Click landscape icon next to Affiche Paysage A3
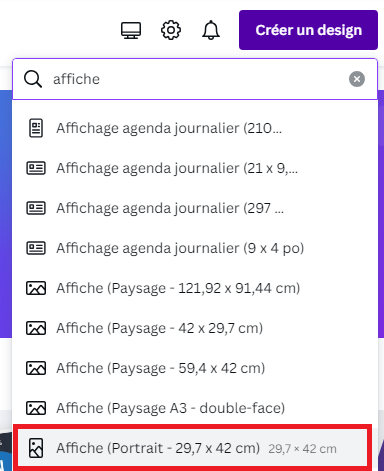Image resolution: width=384 pixels, height=471 pixels. coord(36,408)
